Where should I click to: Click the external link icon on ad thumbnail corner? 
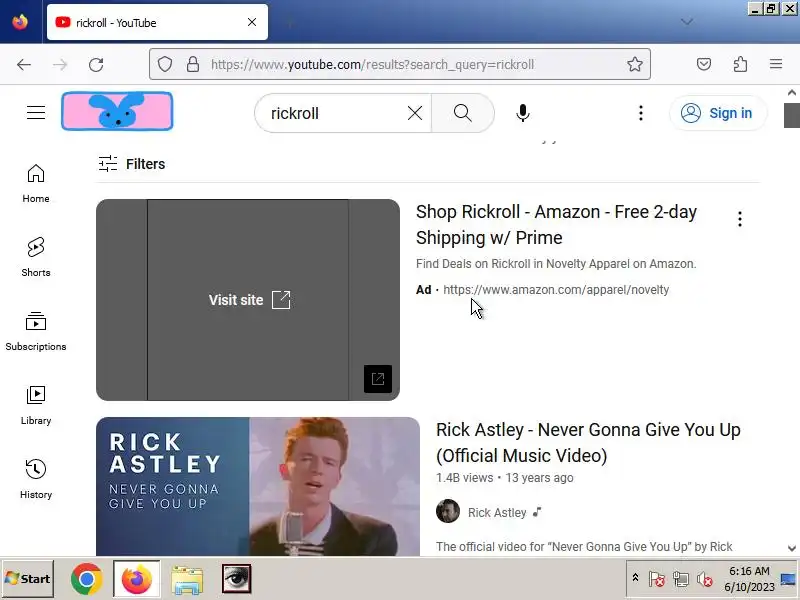(x=378, y=379)
